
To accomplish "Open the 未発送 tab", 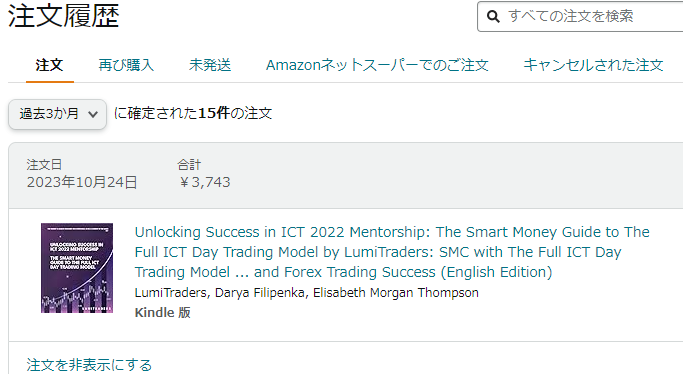I will 210,65.
